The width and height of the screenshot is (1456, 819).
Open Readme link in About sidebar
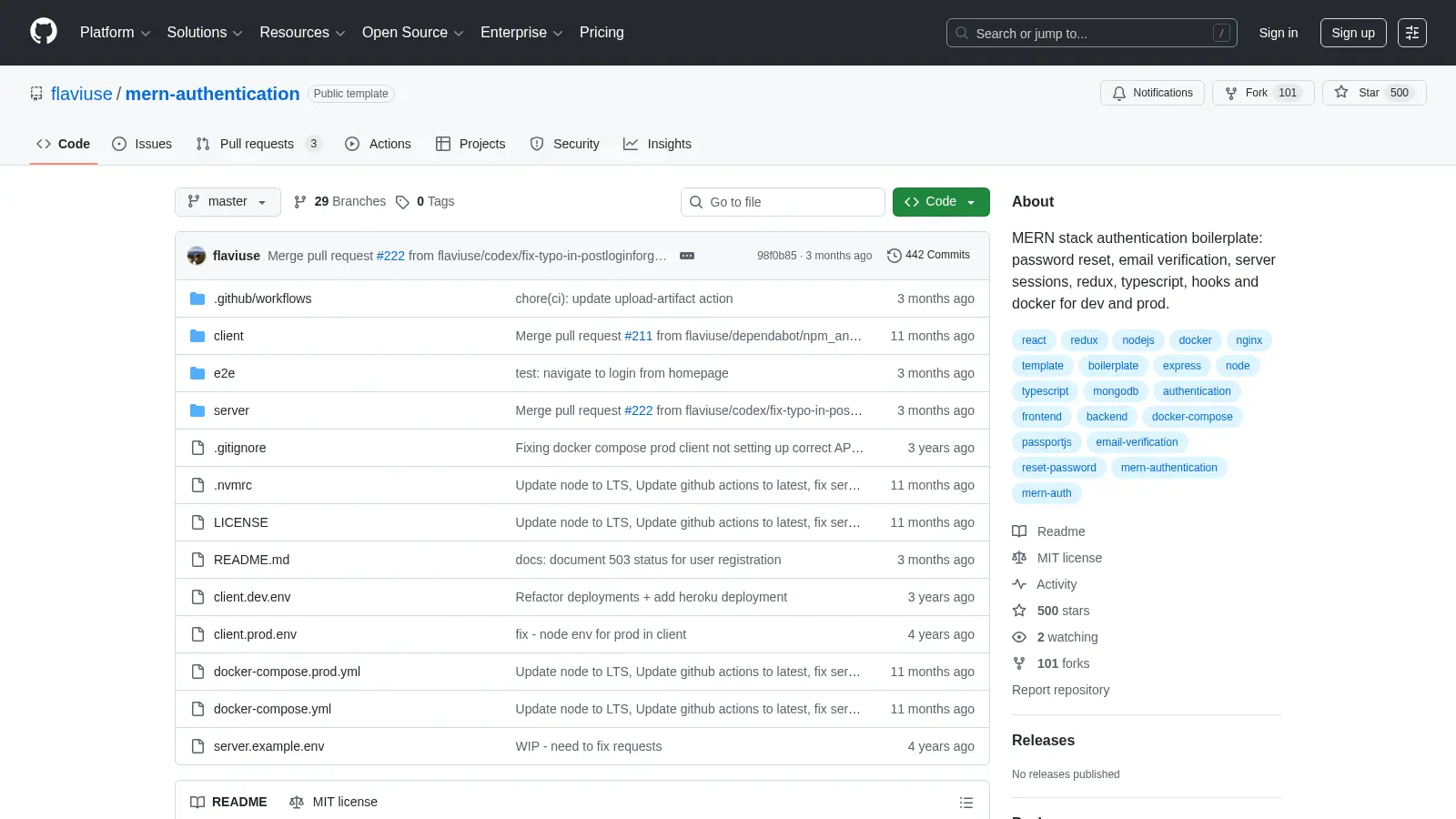1048,531
